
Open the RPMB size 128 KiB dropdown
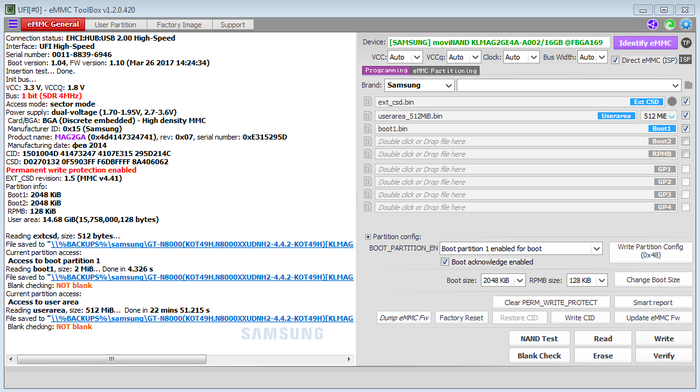point(587,280)
